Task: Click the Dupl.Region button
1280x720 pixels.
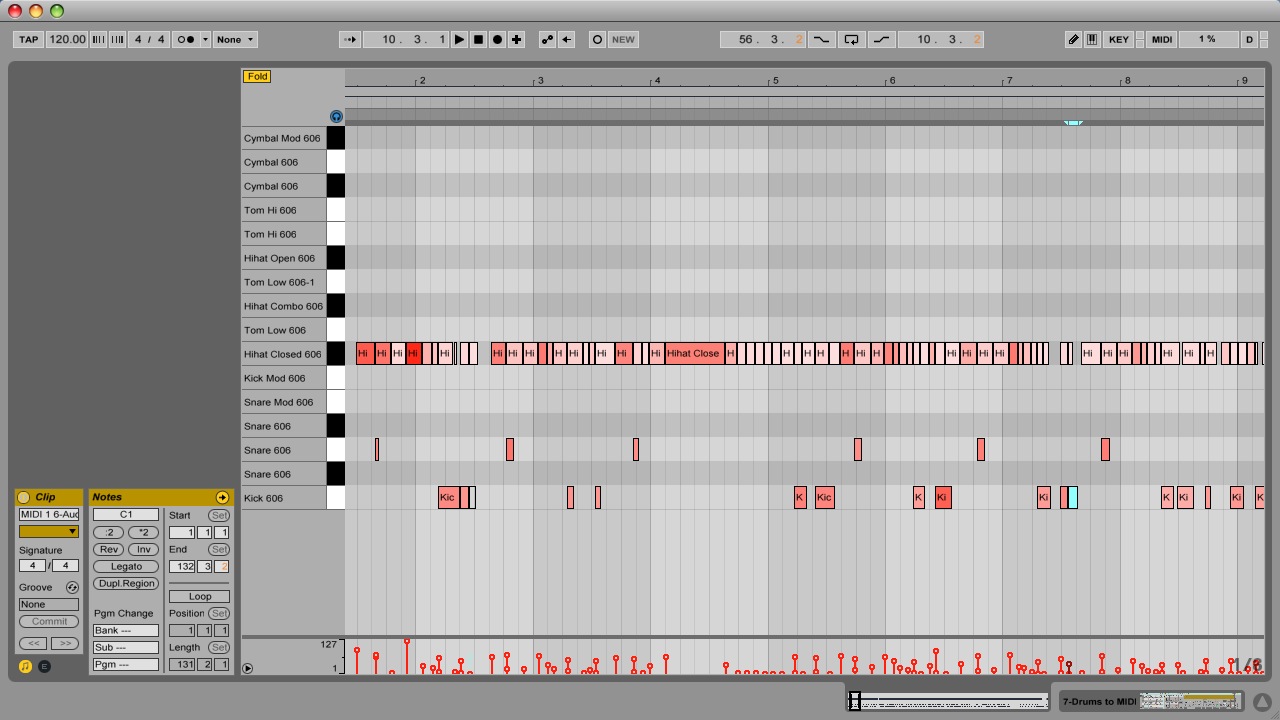Action: [x=126, y=584]
